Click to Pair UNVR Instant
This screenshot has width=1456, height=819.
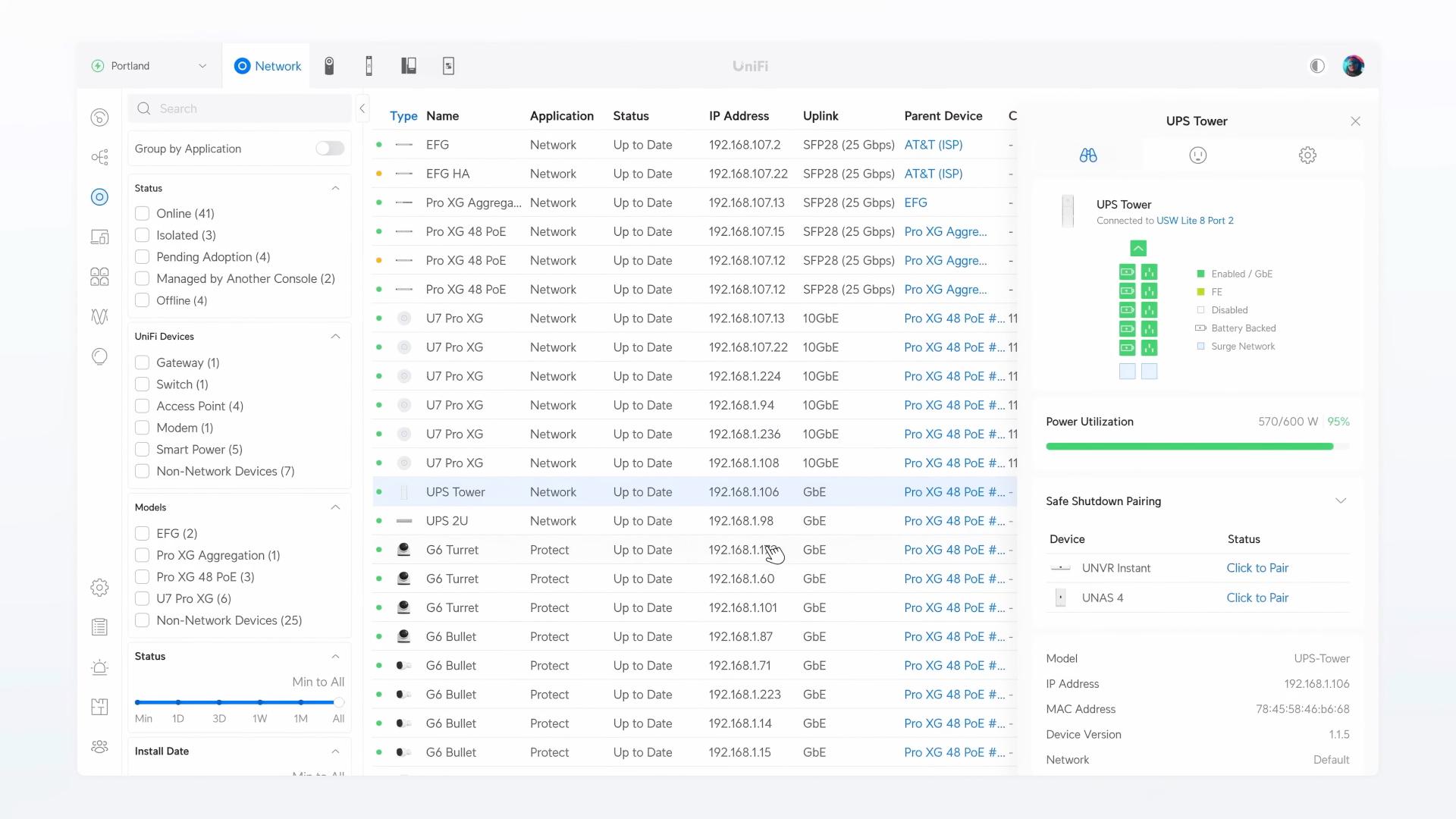point(1257,568)
